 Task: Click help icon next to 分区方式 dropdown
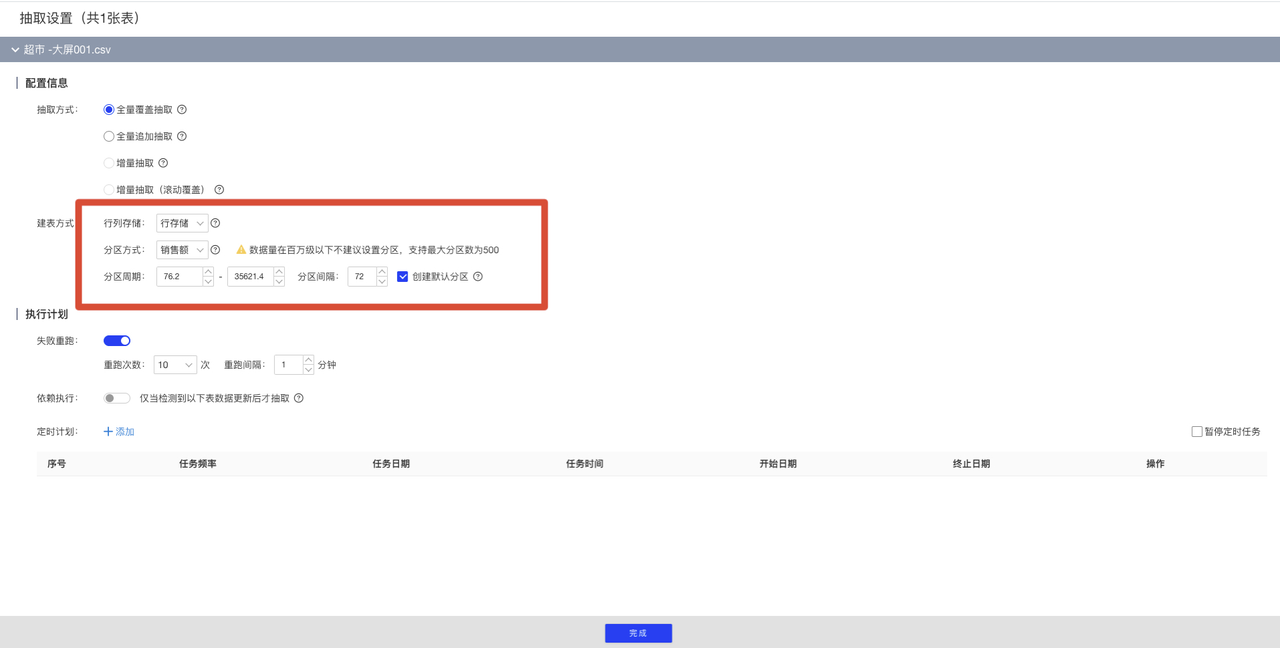pos(215,250)
